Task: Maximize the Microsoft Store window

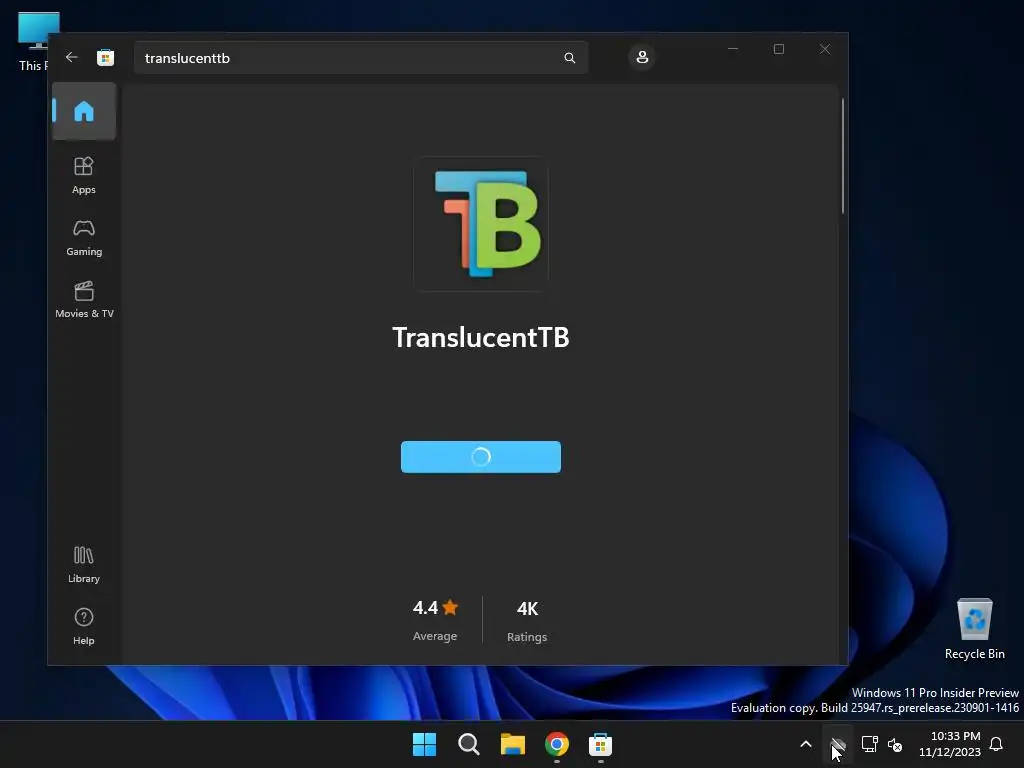Action: [778, 49]
